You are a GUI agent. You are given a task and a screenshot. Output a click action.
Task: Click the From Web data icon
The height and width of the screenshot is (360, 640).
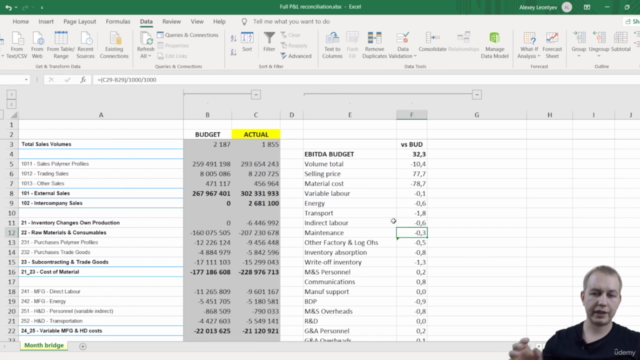(37, 45)
